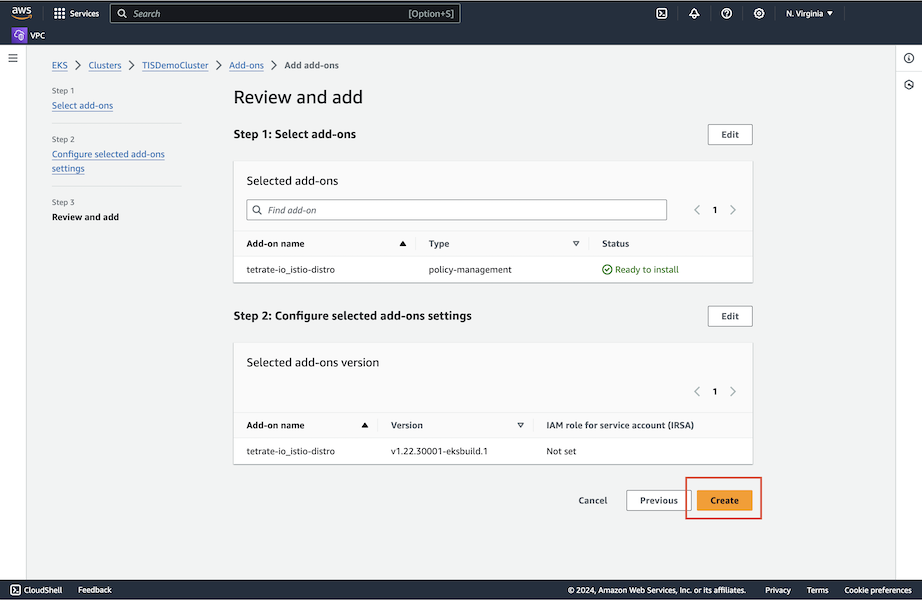Navigate to EKS breadcrumb

point(59,65)
